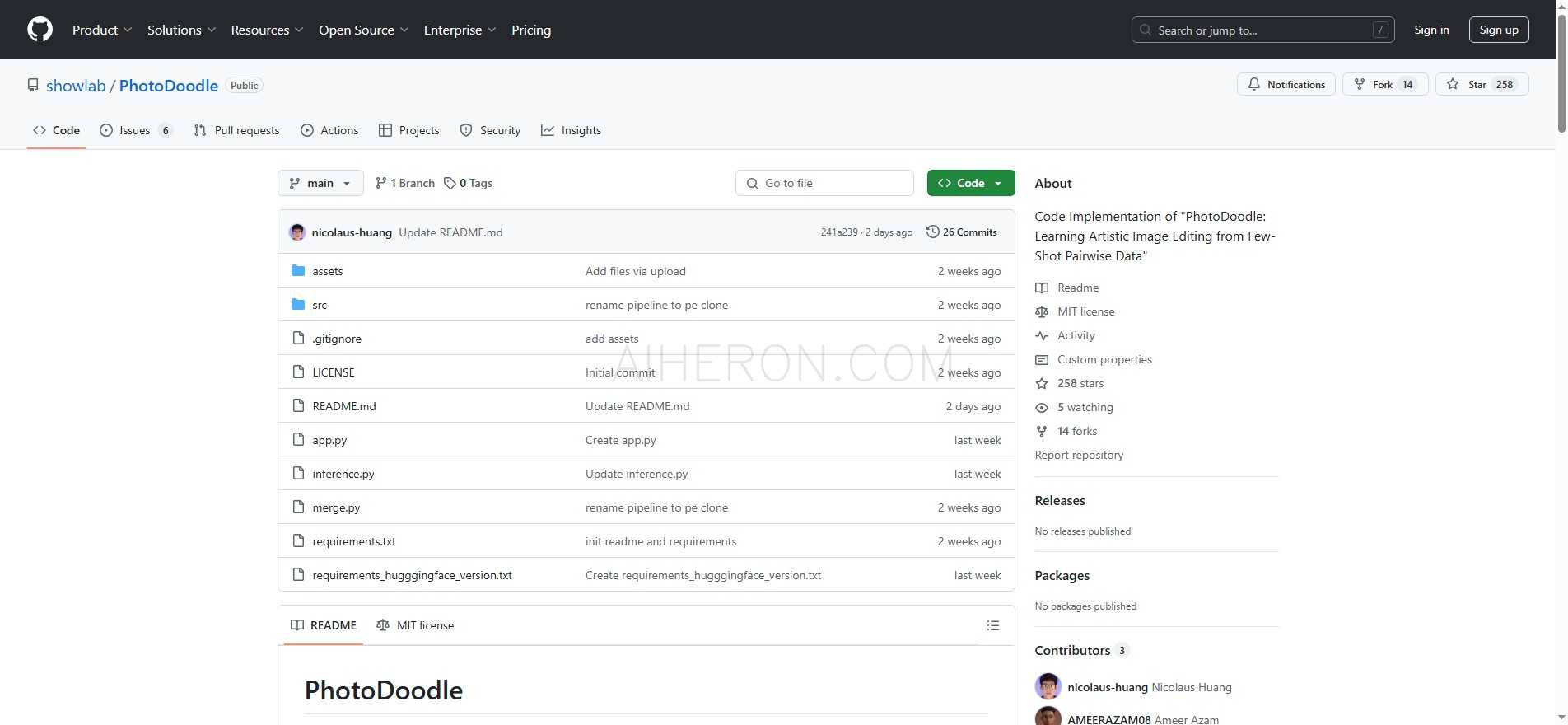
Task: Click the file icon beside .gitignore
Action: [x=298, y=338]
